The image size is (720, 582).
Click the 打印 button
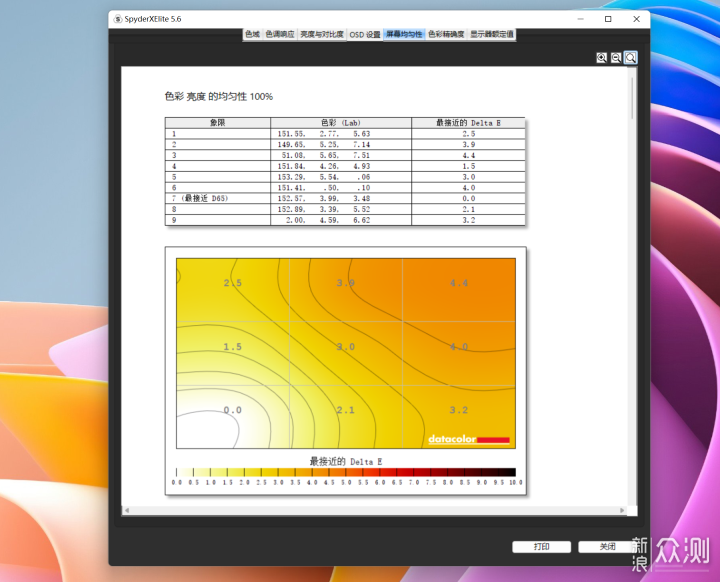(x=541, y=547)
